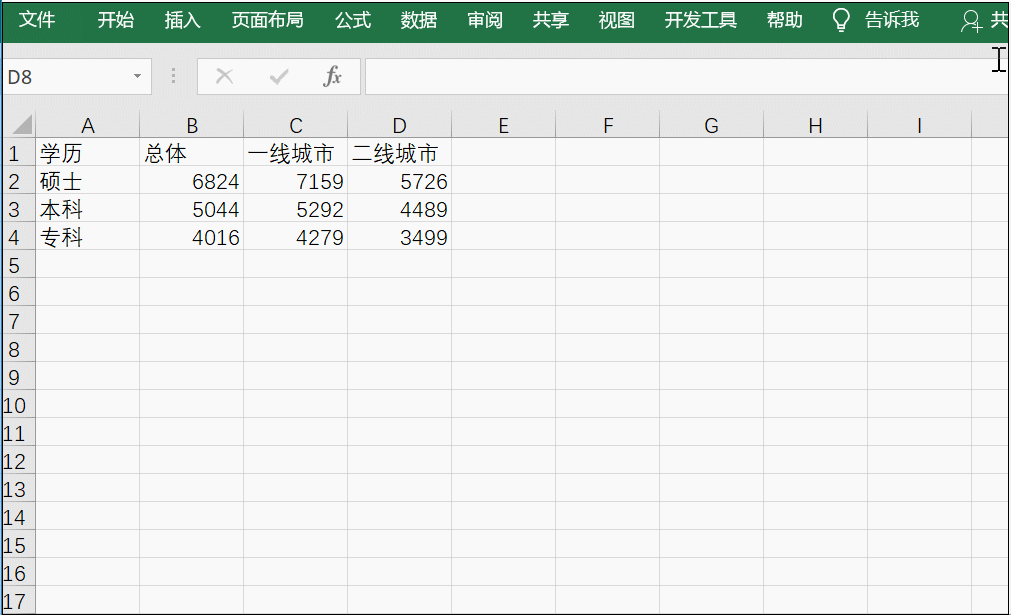
Task: Open the 页面布局 ribbon tab
Action: tap(267, 20)
